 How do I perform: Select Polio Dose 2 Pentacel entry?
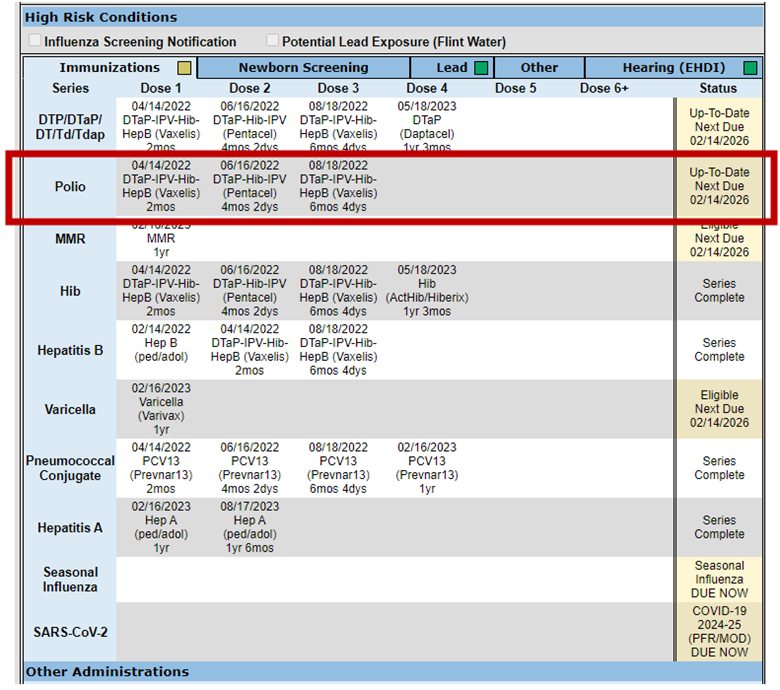249,186
